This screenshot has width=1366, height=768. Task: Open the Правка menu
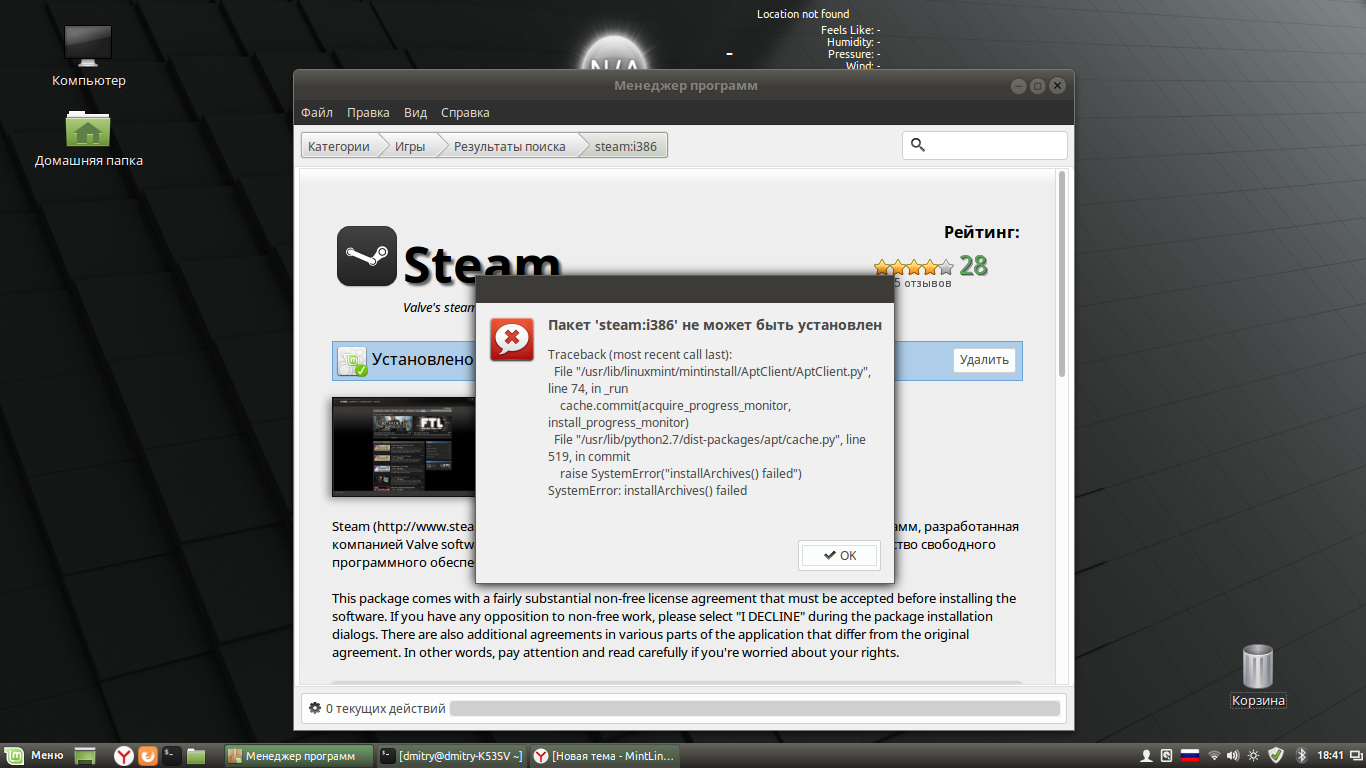pyautogui.click(x=368, y=113)
